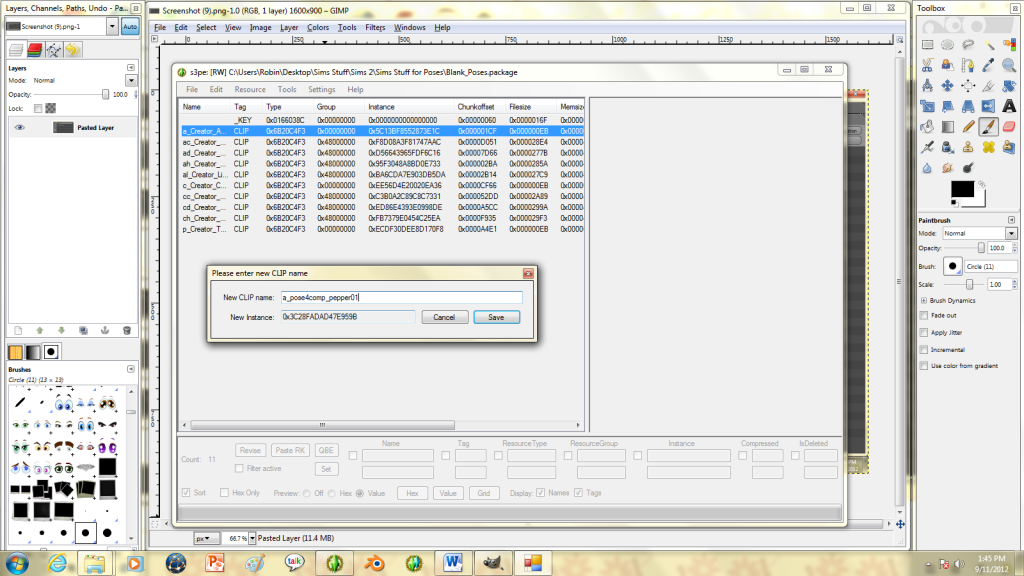Select the Rectangle Select tool
Image resolution: width=1024 pixels, height=576 pixels.
pyautogui.click(x=927, y=45)
